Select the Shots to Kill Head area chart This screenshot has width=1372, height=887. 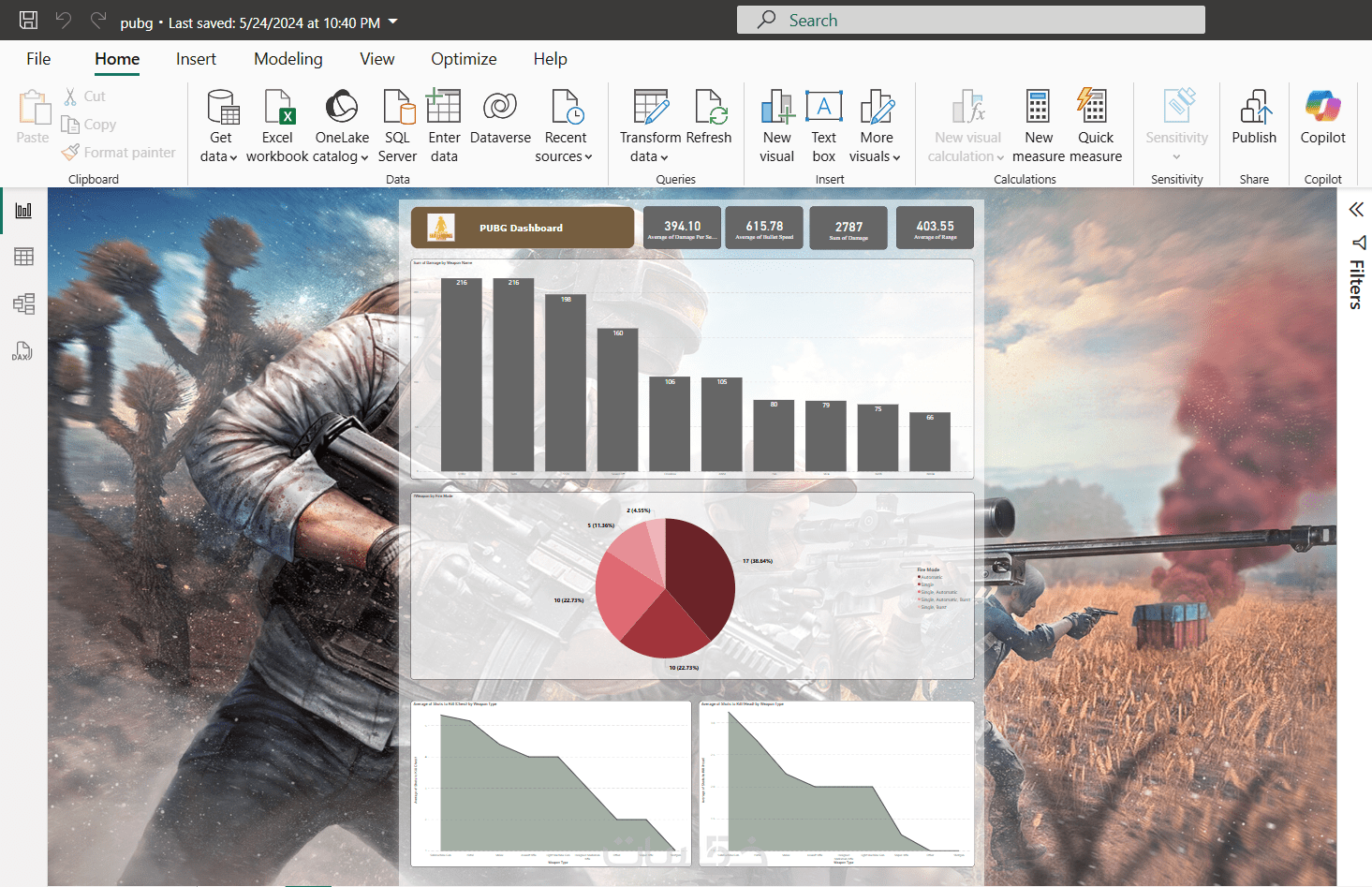click(837, 784)
